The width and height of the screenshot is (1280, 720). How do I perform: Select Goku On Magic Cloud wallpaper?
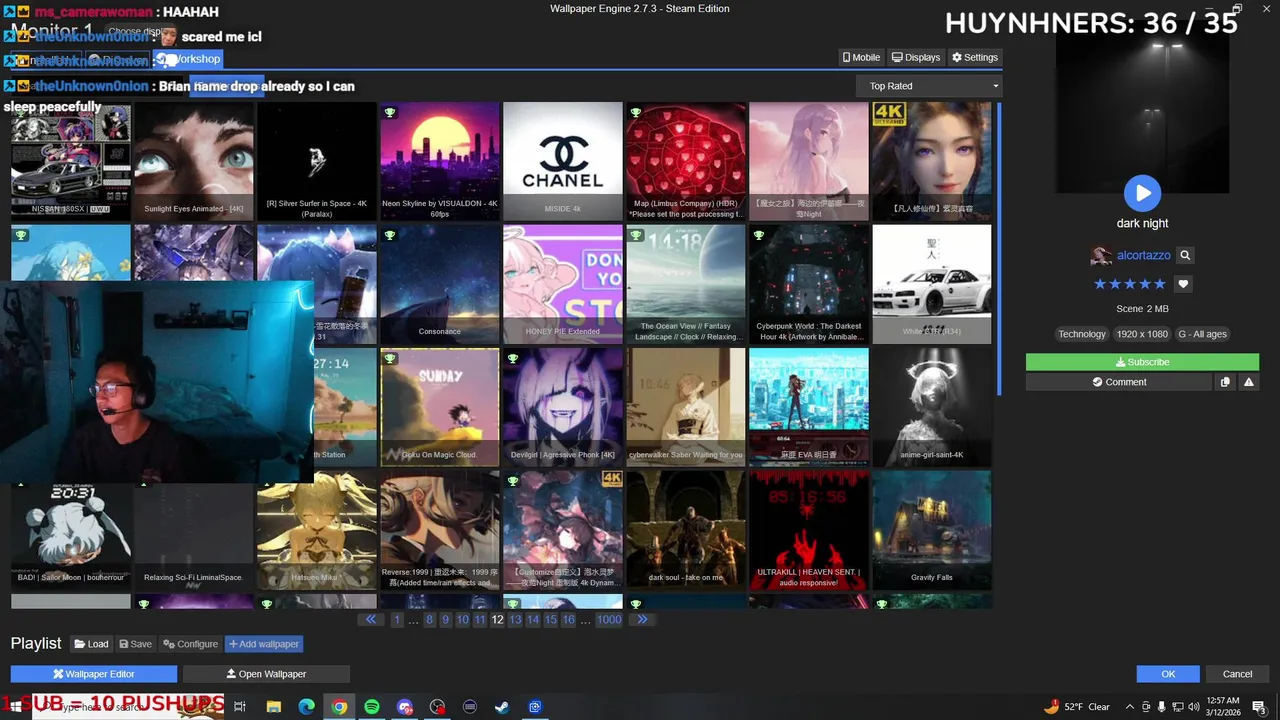[x=440, y=407]
